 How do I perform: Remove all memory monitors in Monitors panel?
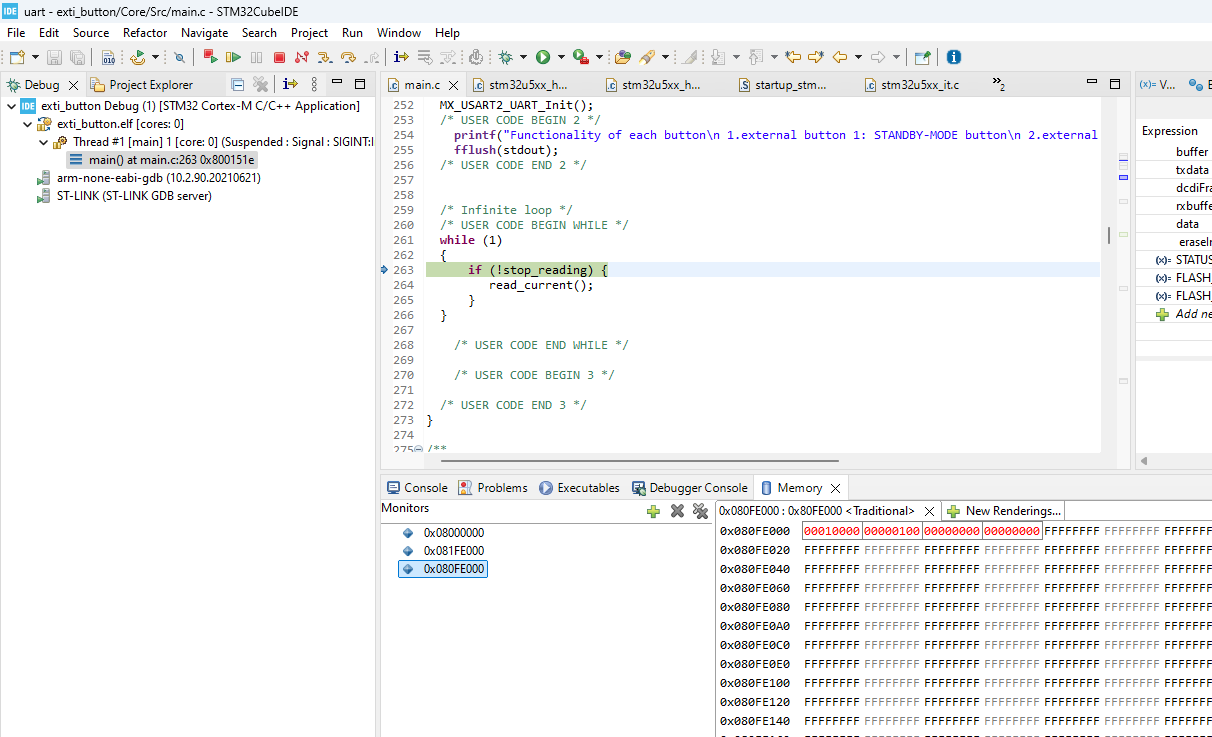700,511
